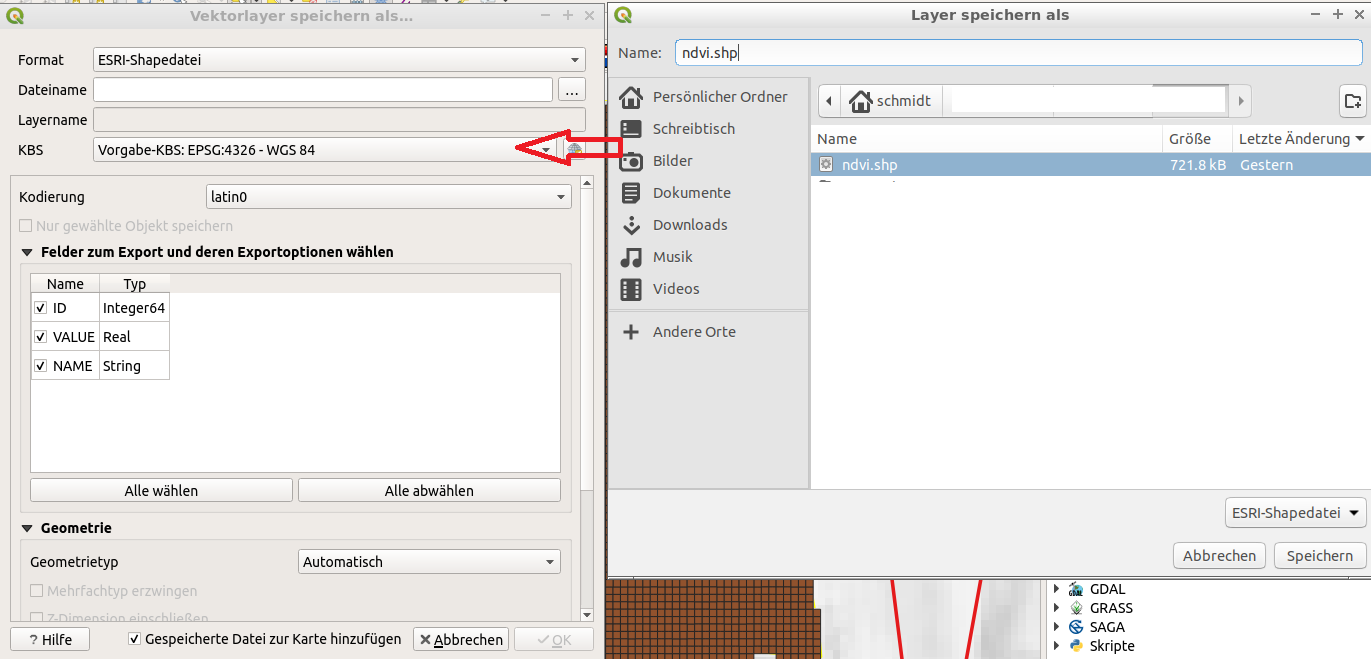
Task: Open the Bilder folder shortcut
Action: (672, 161)
